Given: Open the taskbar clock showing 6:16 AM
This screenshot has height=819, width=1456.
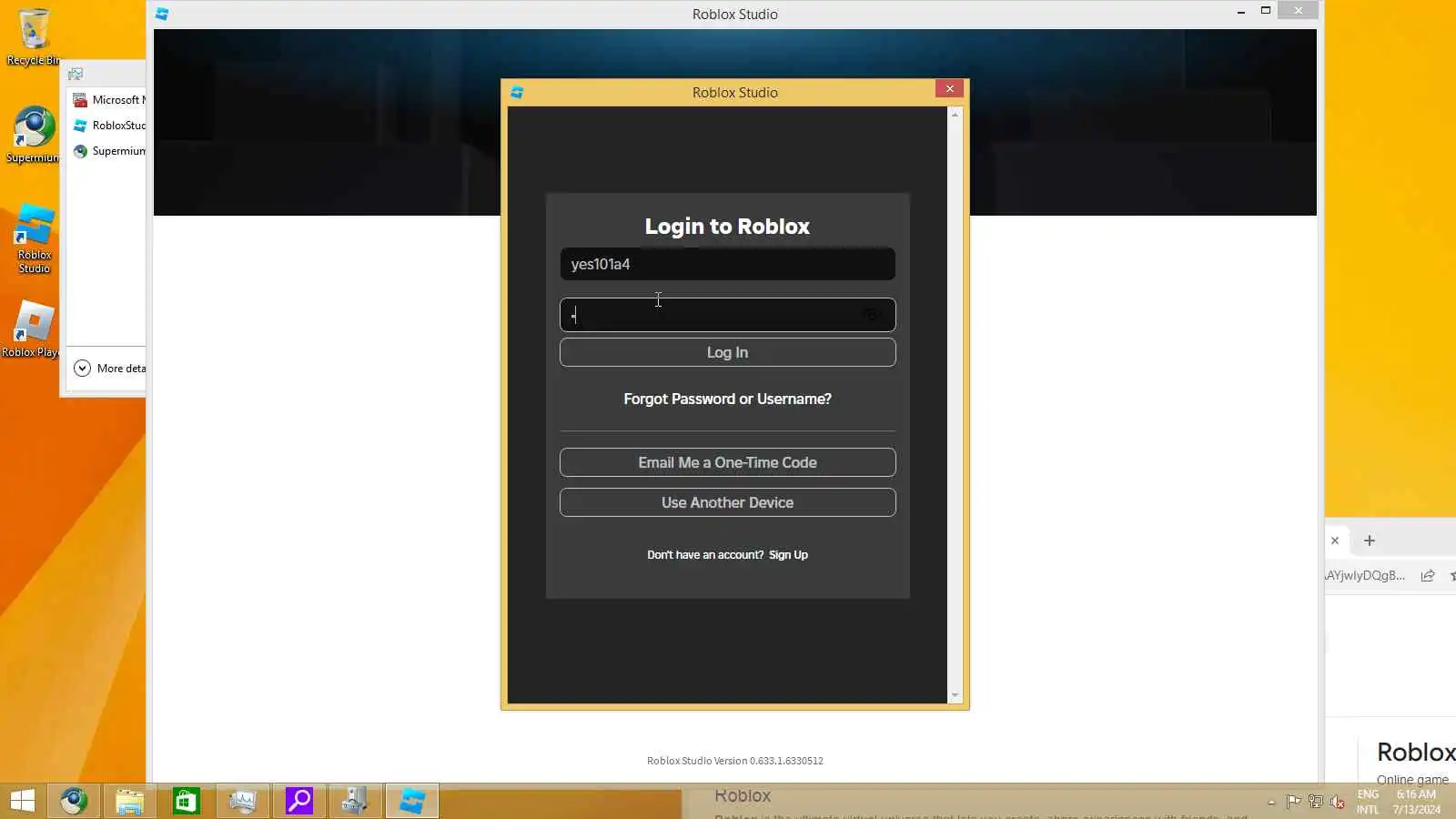Looking at the screenshot, I should [x=1417, y=802].
